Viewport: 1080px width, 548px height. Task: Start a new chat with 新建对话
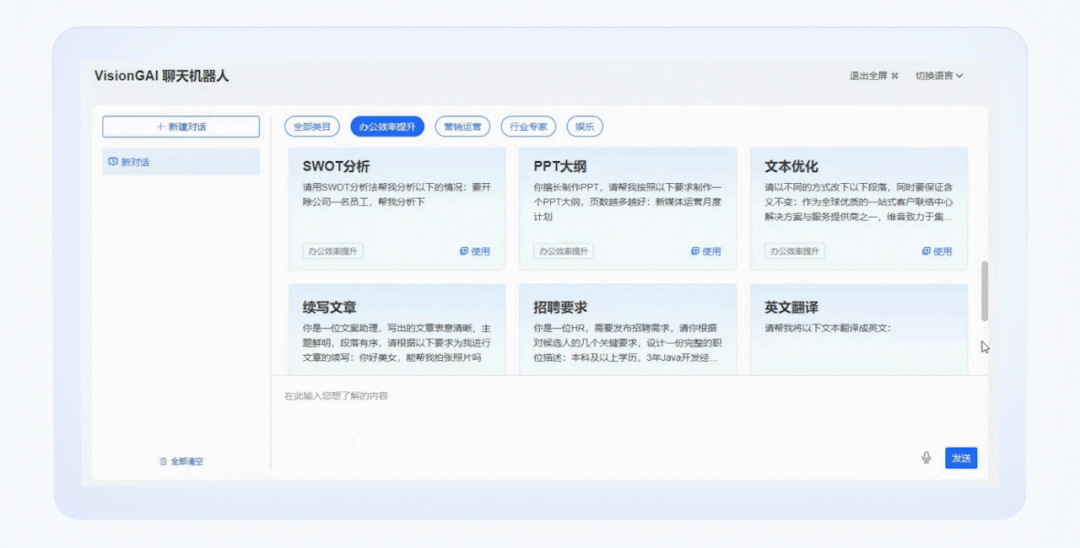(181, 127)
